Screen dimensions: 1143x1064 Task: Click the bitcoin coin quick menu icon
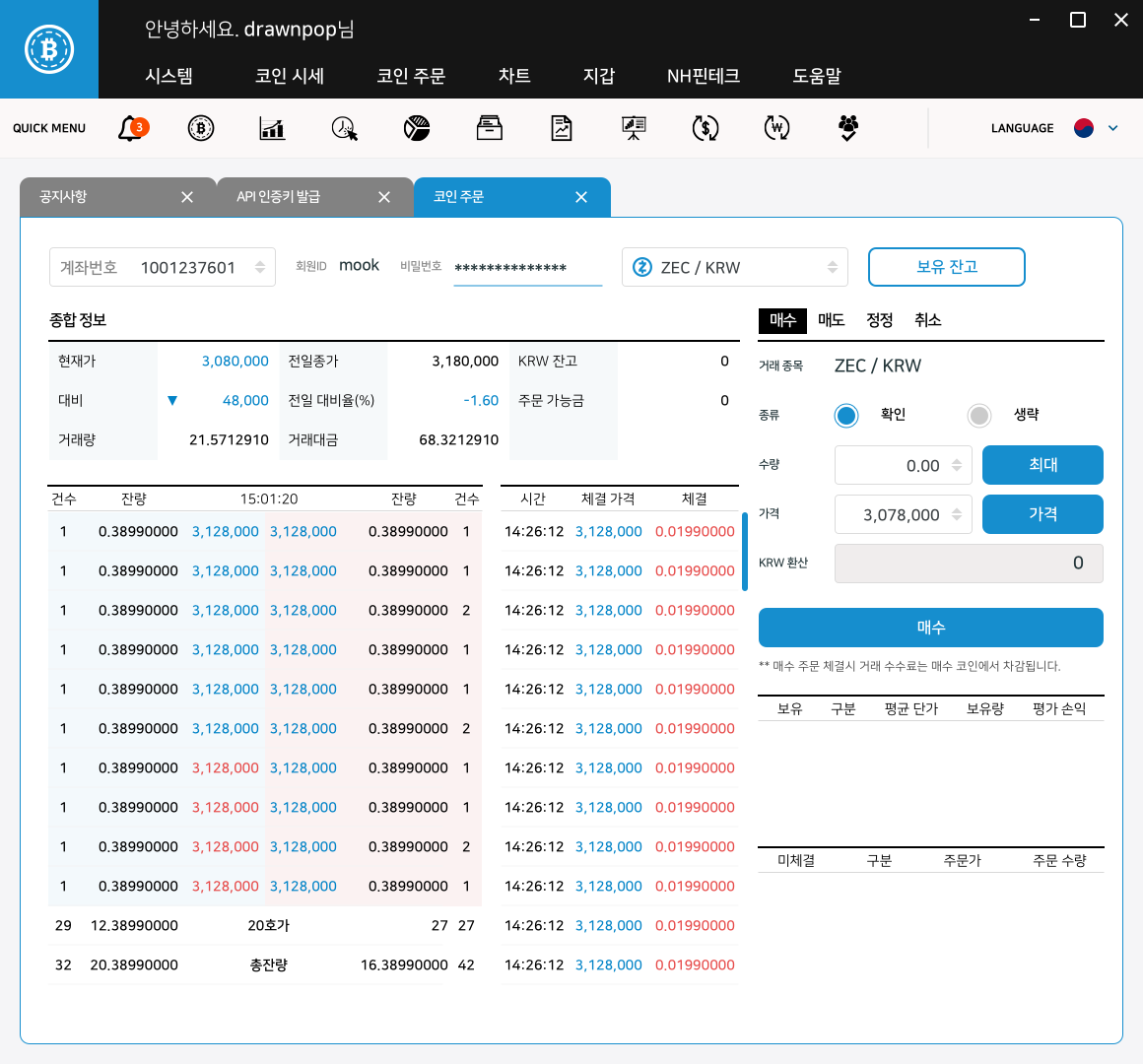tap(201, 128)
